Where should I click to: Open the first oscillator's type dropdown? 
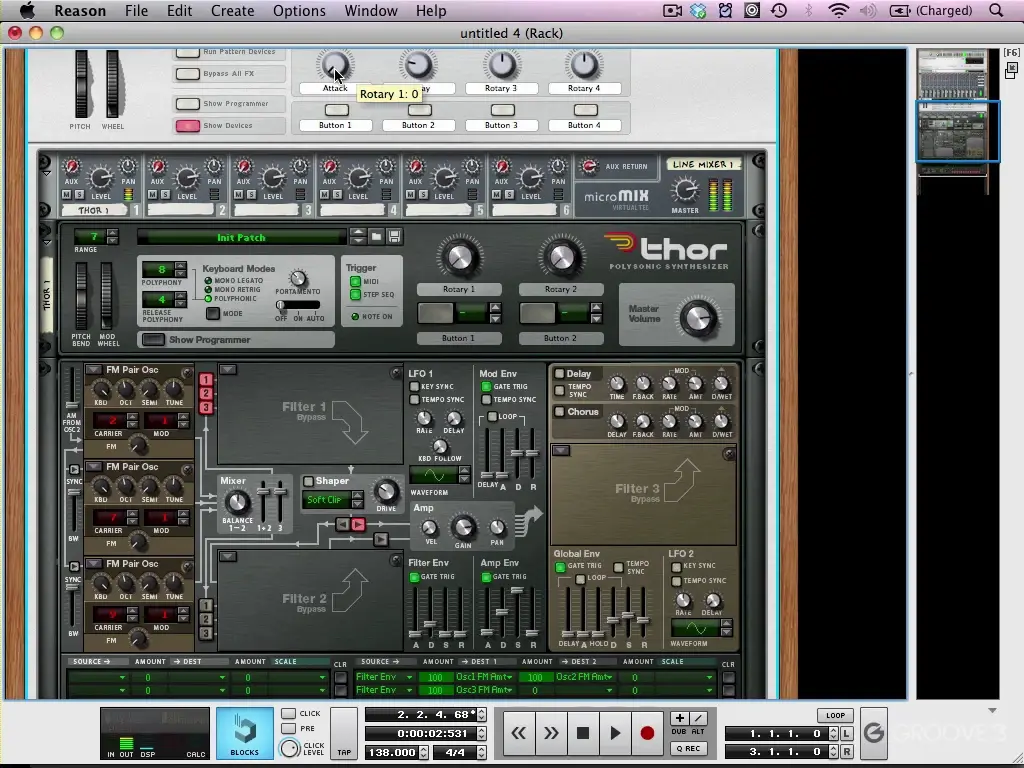click(94, 370)
